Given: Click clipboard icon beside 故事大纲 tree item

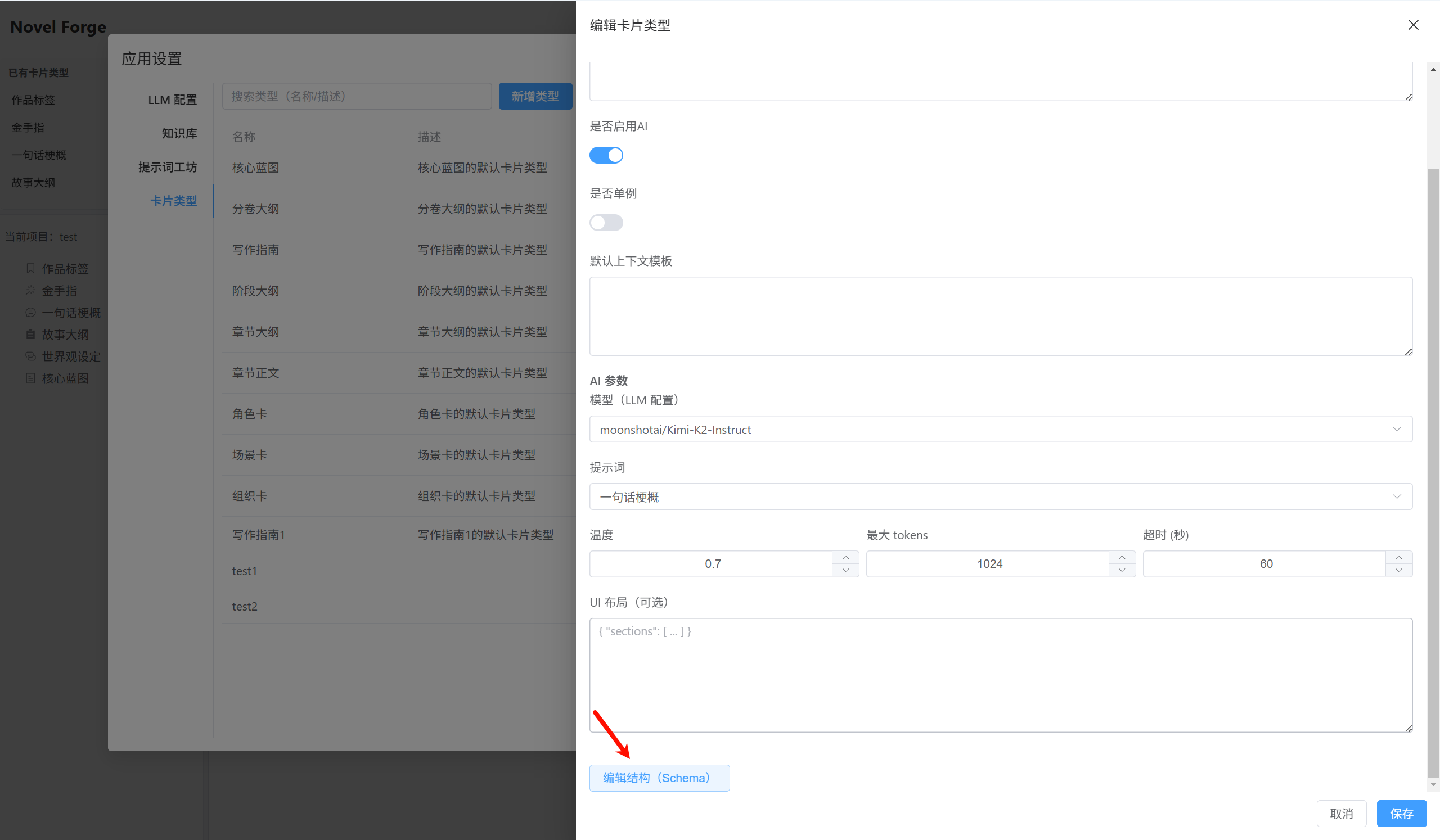Looking at the screenshot, I should [x=31, y=335].
